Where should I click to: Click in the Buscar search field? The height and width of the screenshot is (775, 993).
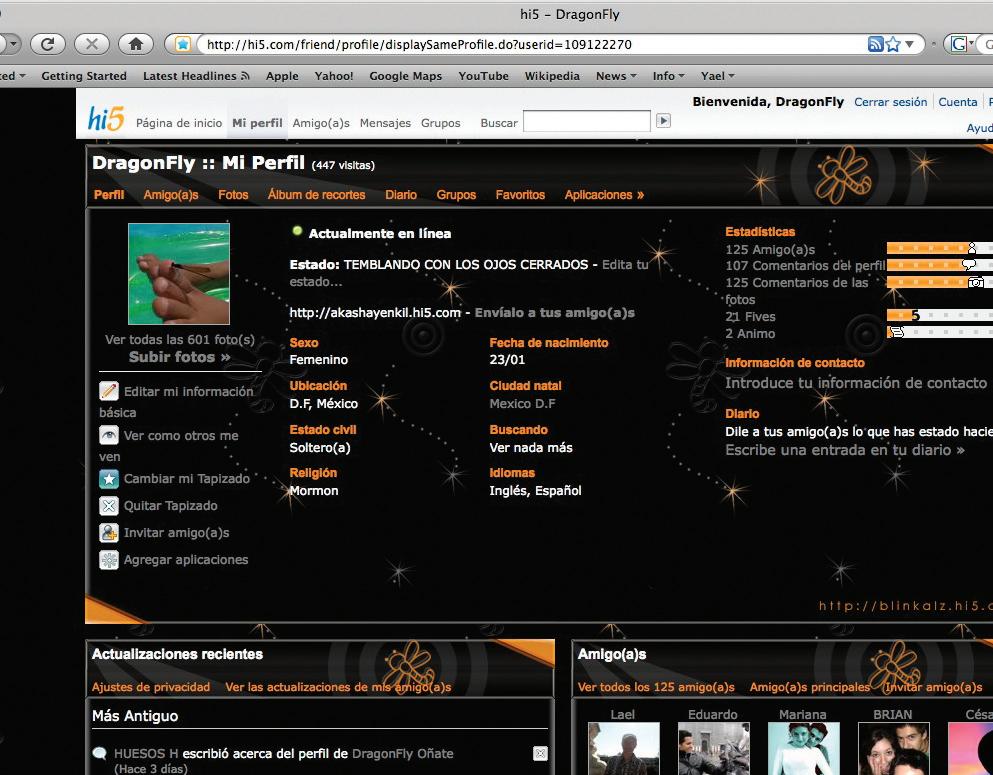pos(586,121)
